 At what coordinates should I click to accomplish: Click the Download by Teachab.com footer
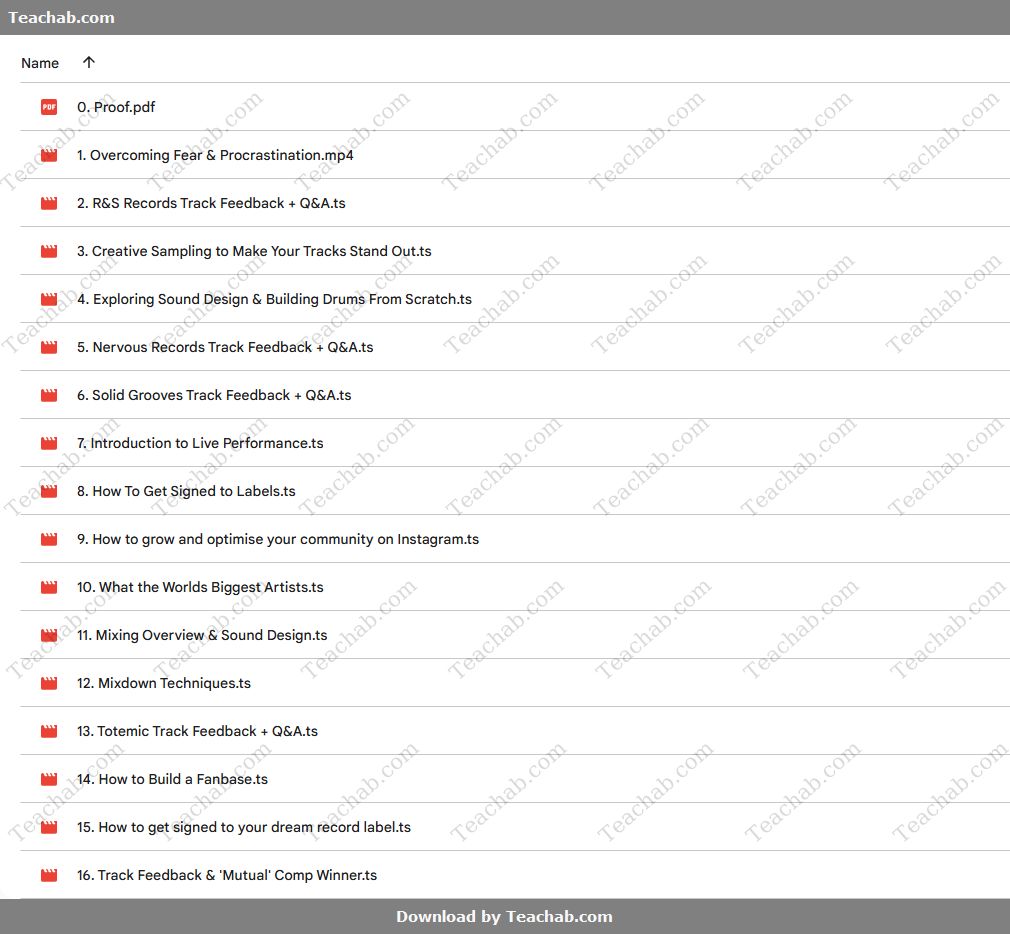click(x=504, y=916)
